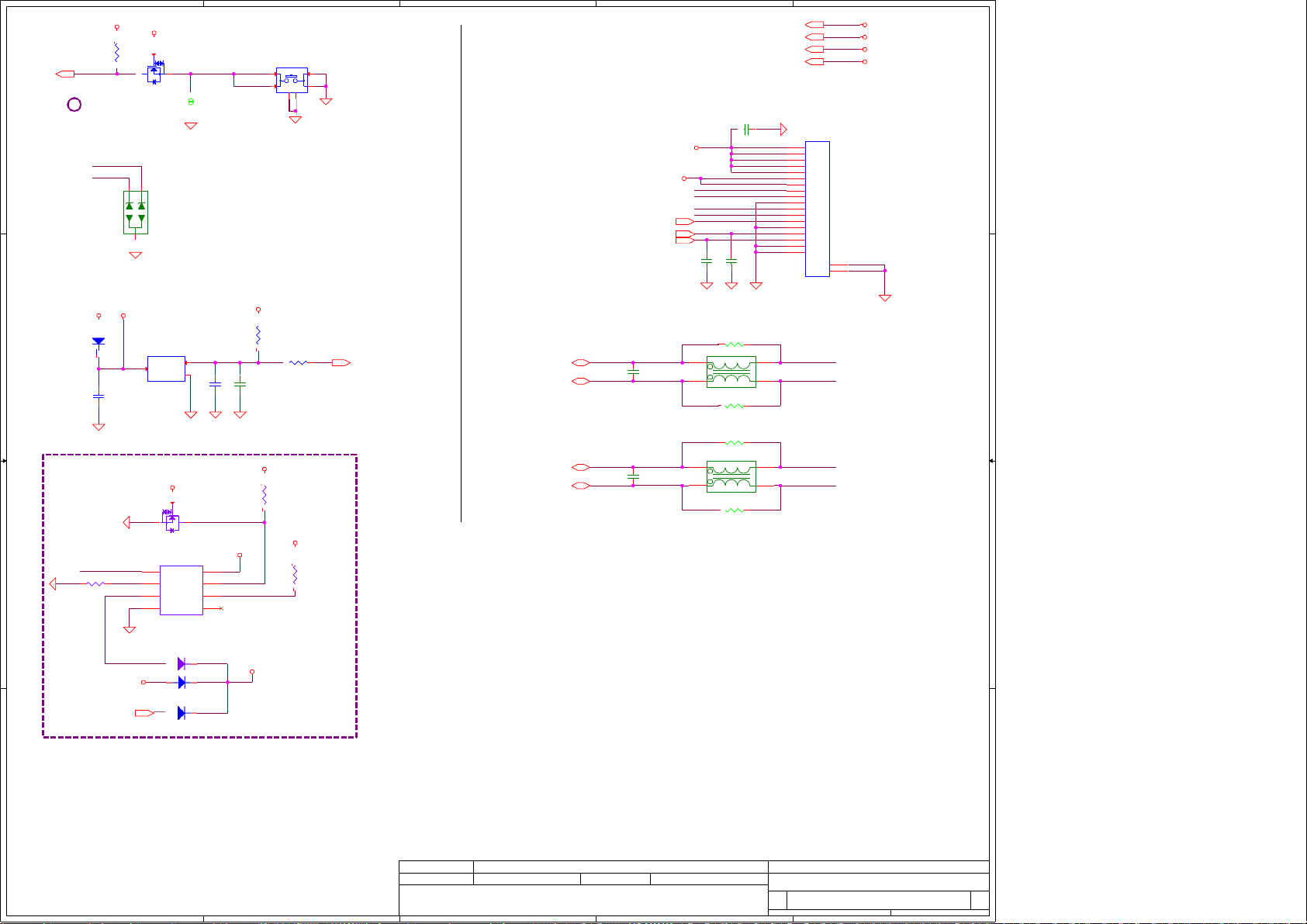The image size is (1307, 924).
Task: Click the empty title block top-left cell
Action: pos(436,867)
